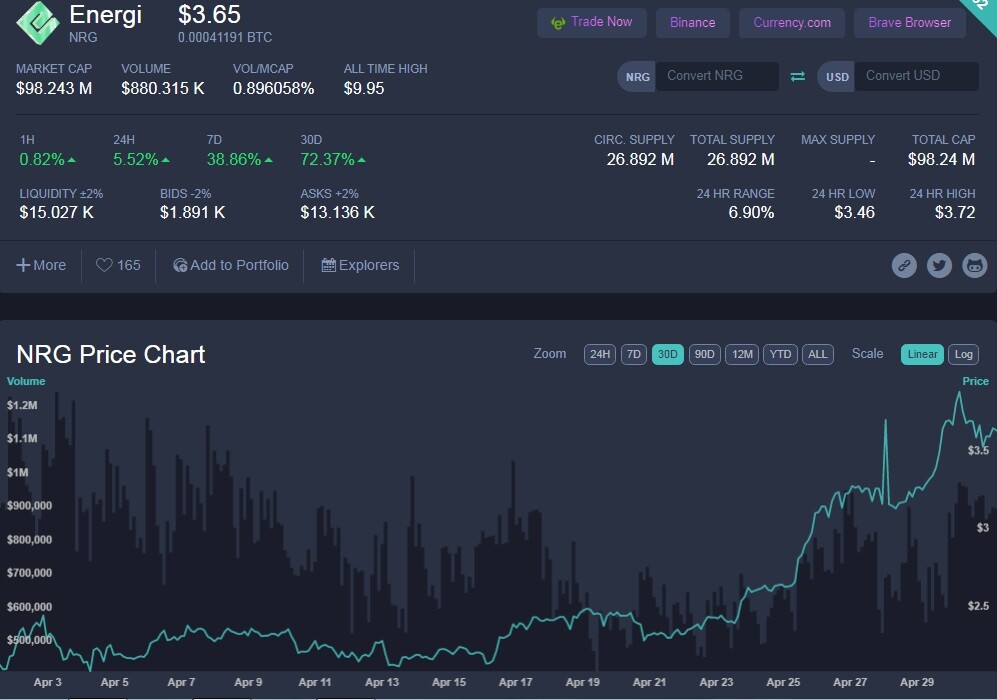Open the Twitter bird icon
The height and width of the screenshot is (700, 997).
coord(939,265)
